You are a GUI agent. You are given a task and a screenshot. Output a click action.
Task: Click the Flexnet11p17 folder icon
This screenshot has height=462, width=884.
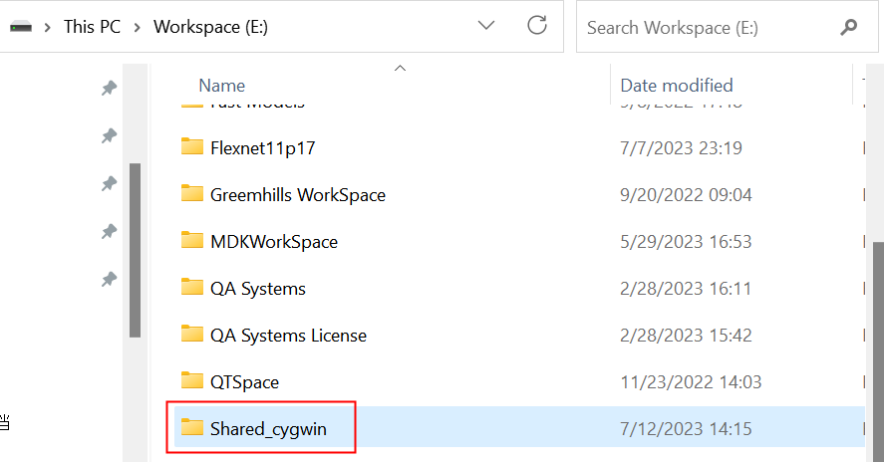[x=192, y=147]
